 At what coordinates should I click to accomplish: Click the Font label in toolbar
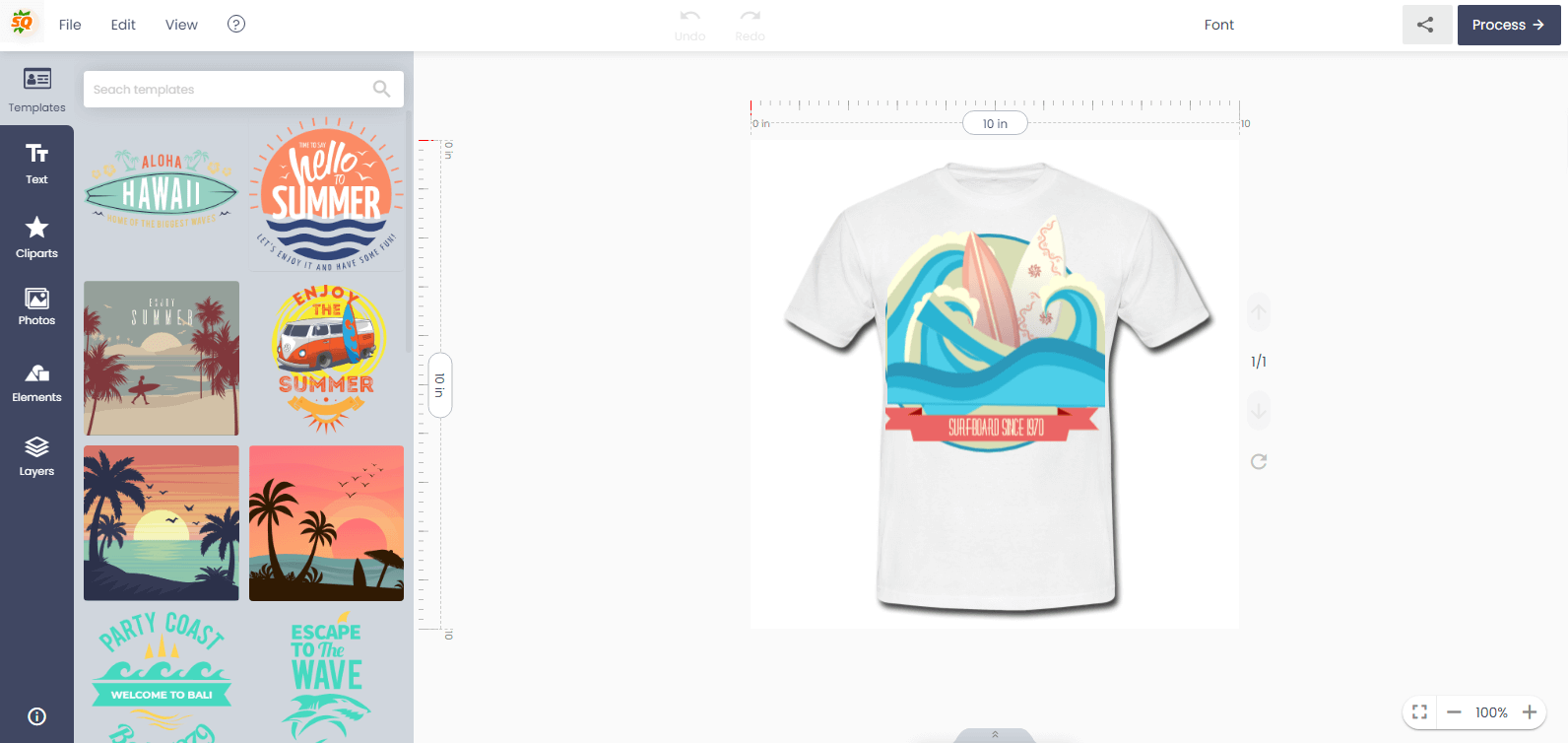pyautogui.click(x=1218, y=25)
